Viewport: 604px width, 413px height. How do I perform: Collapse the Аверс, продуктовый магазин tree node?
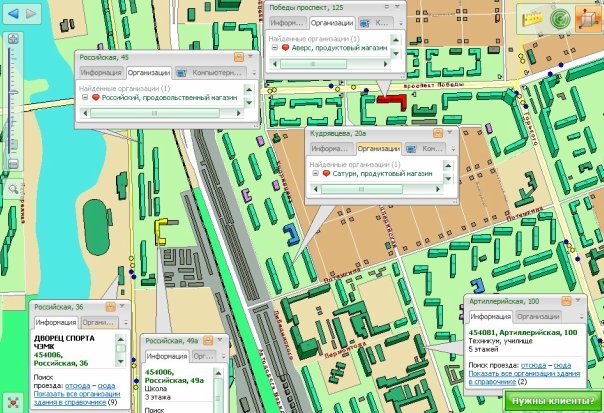(275, 46)
